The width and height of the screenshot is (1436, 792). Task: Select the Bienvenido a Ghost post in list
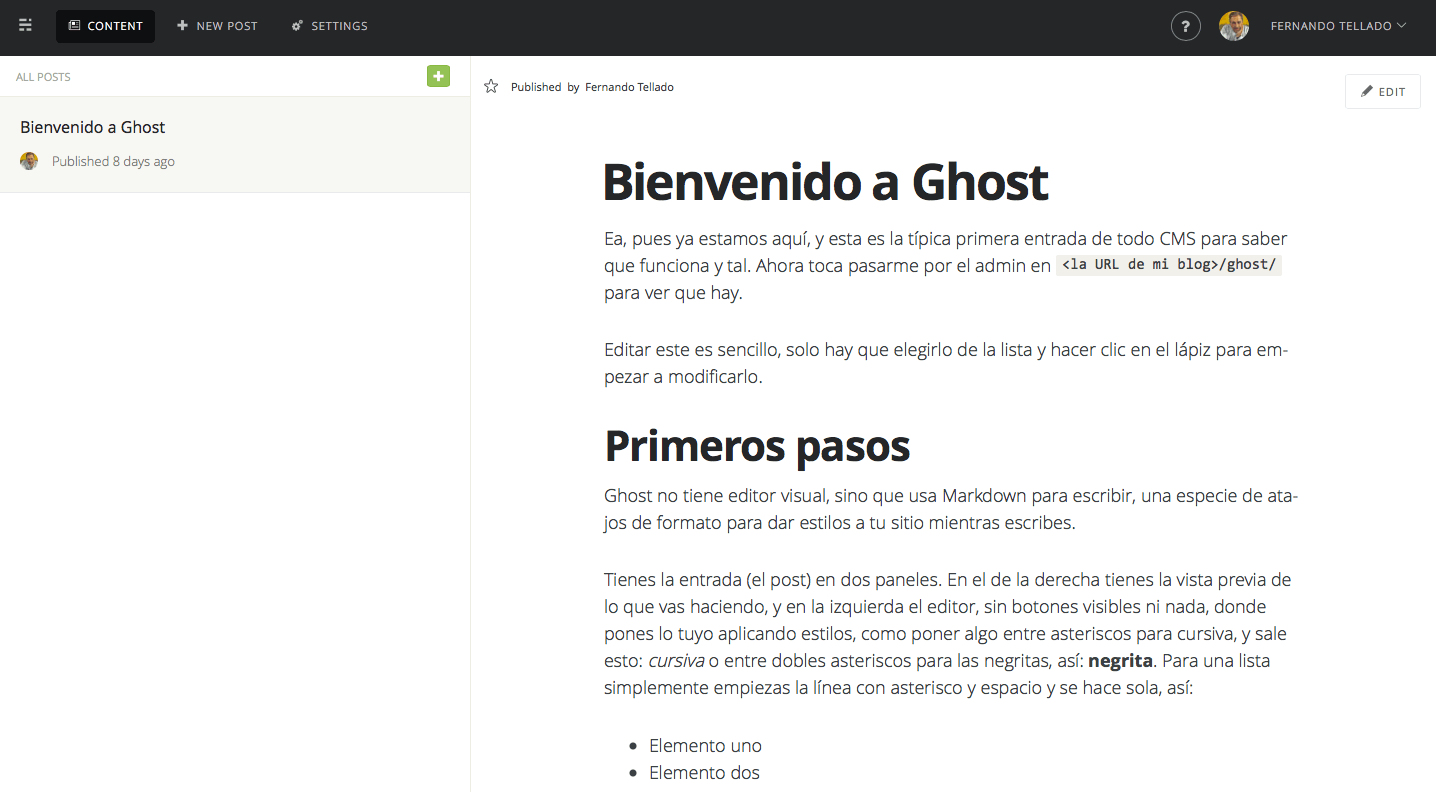coord(93,127)
